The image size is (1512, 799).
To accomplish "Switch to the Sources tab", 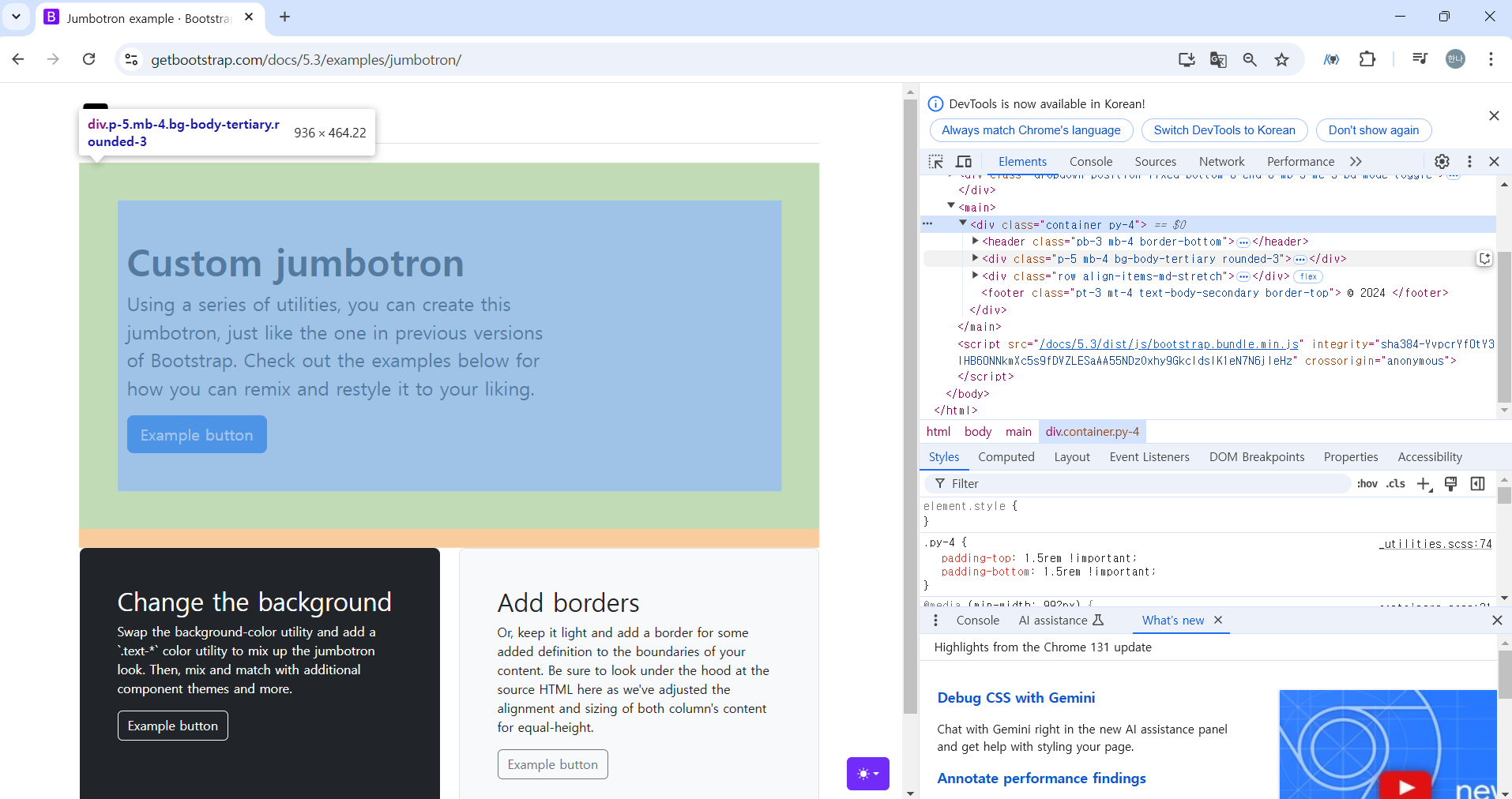I will click(1155, 162).
